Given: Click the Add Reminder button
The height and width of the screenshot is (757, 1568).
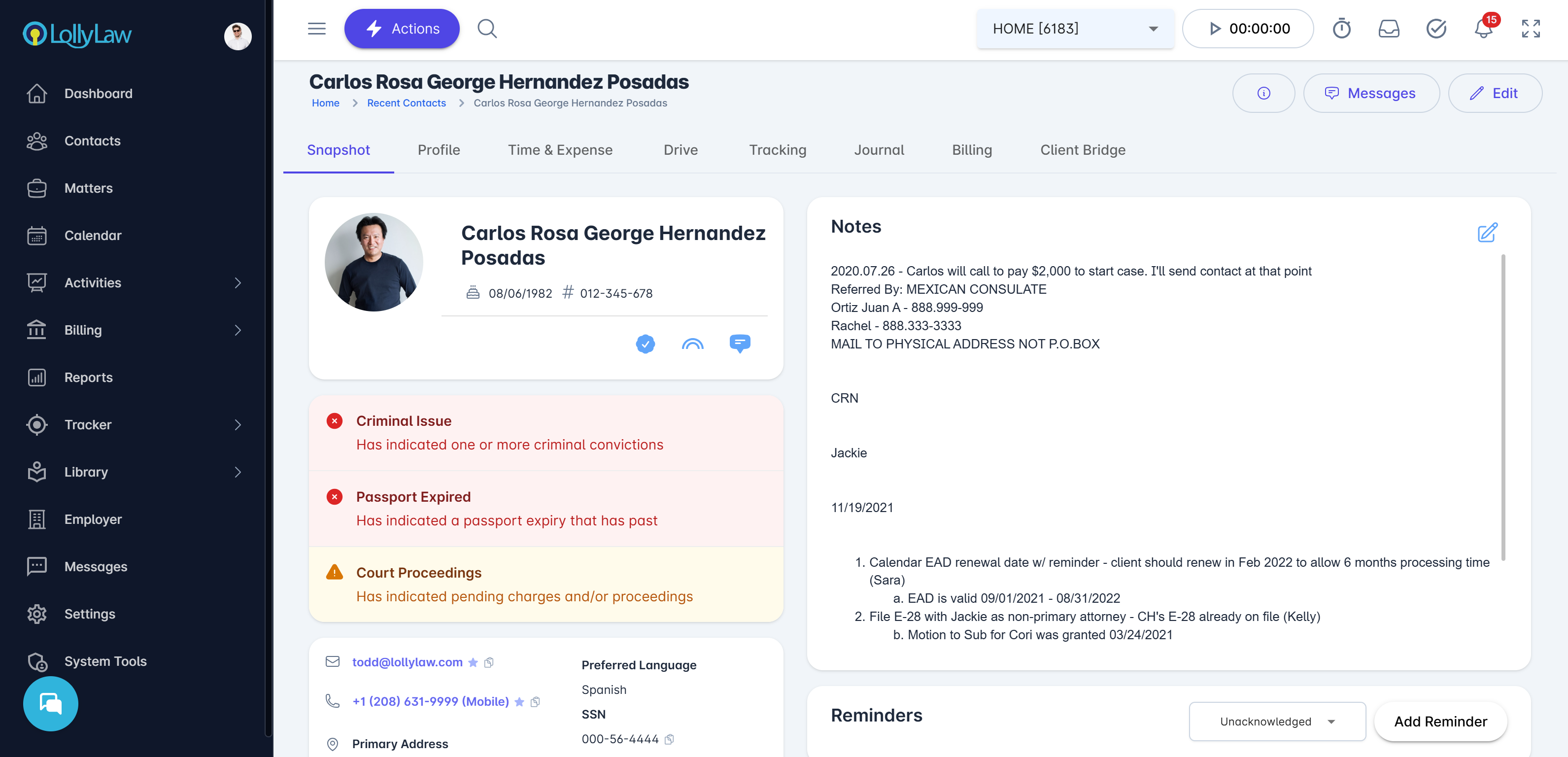Looking at the screenshot, I should (x=1440, y=722).
